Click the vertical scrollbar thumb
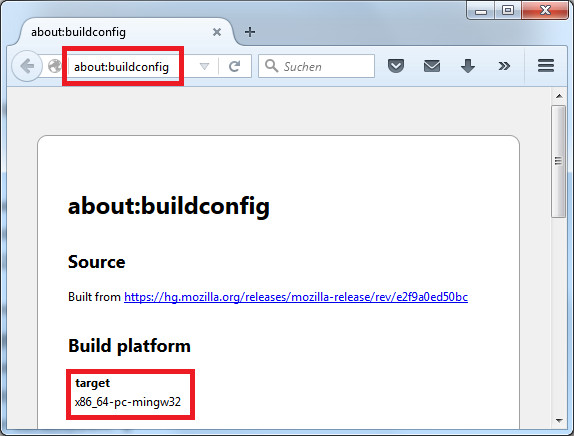The image size is (574, 436). pos(559,161)
